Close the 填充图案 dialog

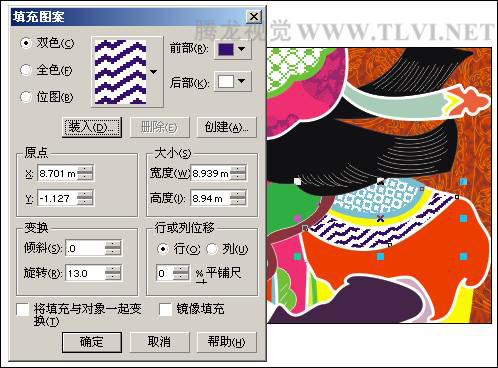[254, 16]
